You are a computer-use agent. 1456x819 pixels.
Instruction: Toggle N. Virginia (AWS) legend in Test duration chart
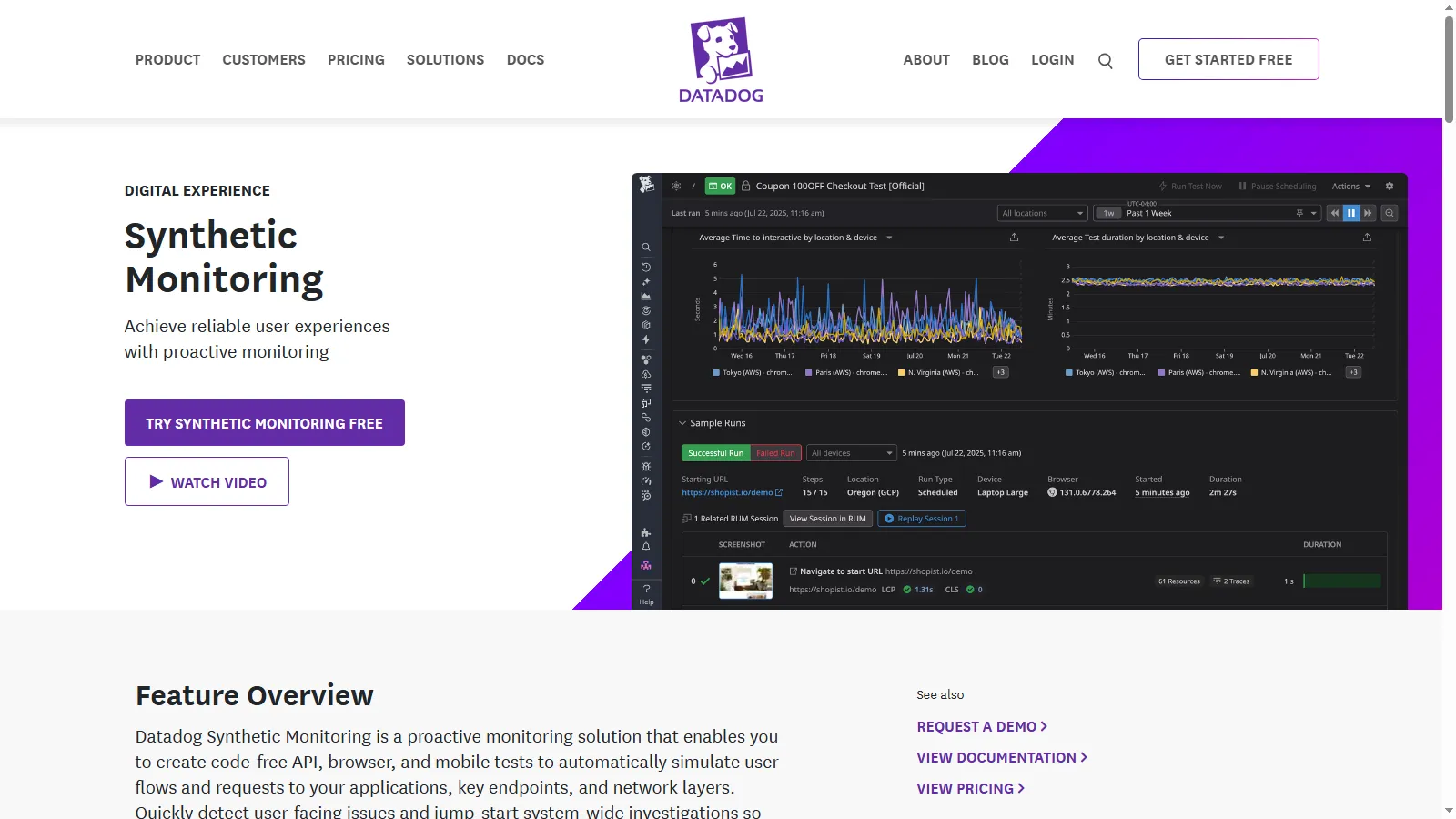(1291, 372)
